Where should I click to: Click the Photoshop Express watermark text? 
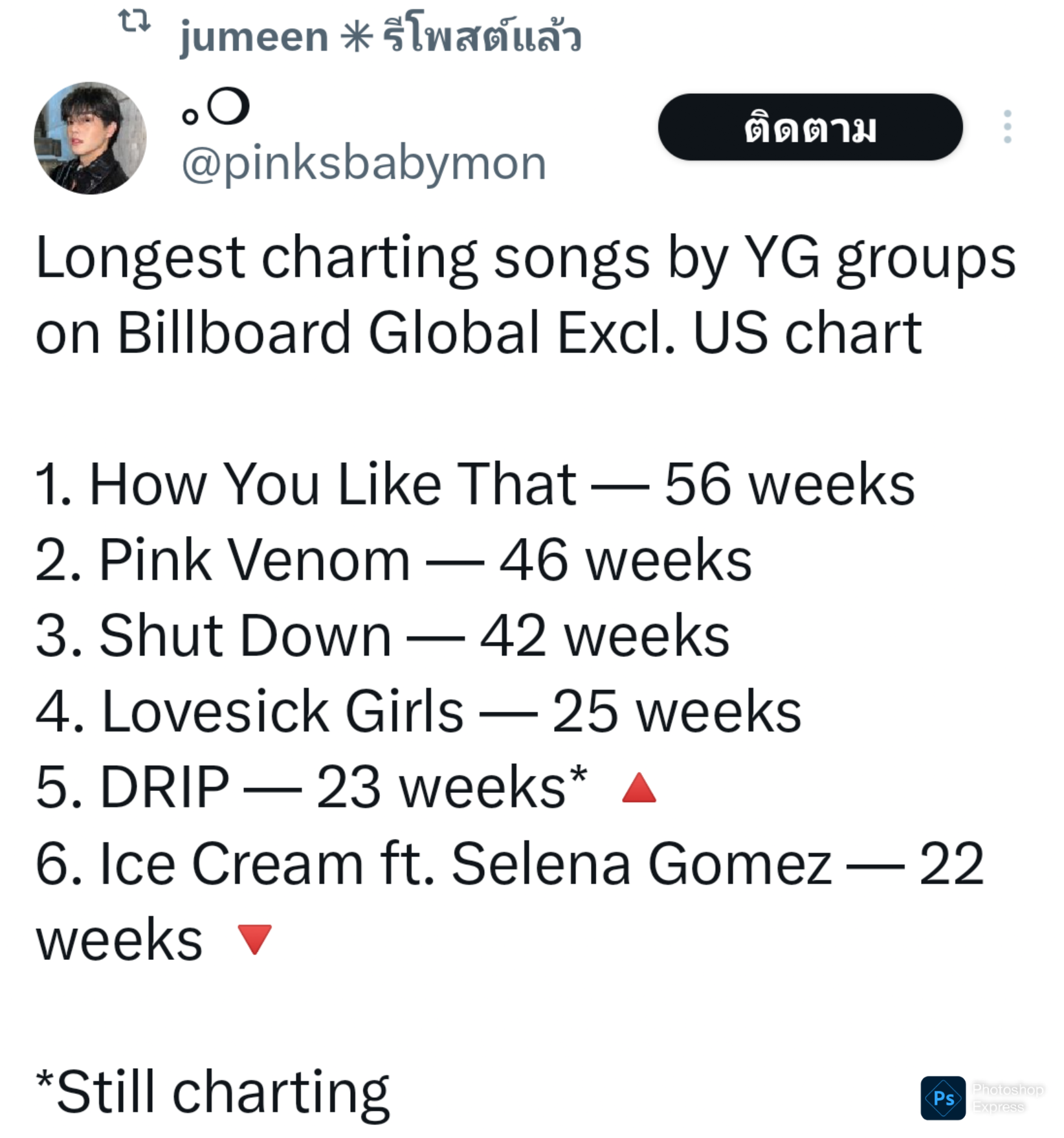[1008, 1098]
